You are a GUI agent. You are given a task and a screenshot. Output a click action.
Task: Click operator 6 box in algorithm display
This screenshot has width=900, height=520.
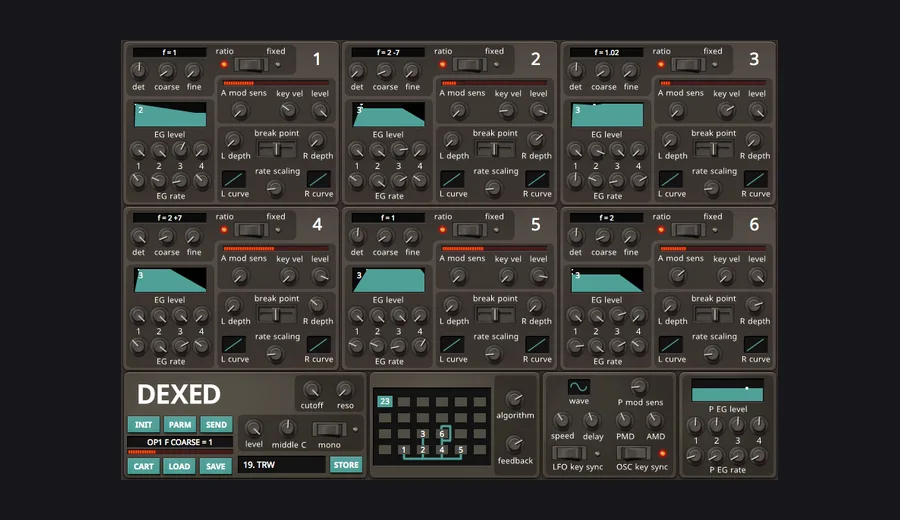point(442,434)
